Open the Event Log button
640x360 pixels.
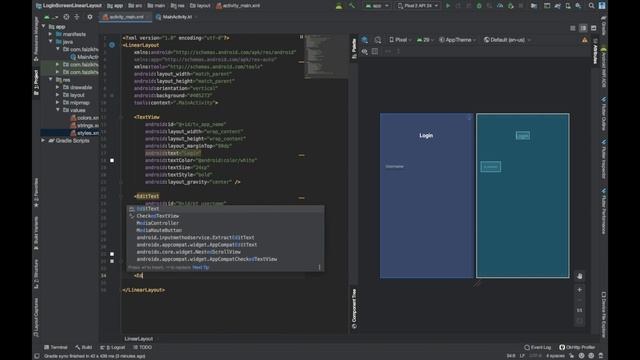point(538,347)
